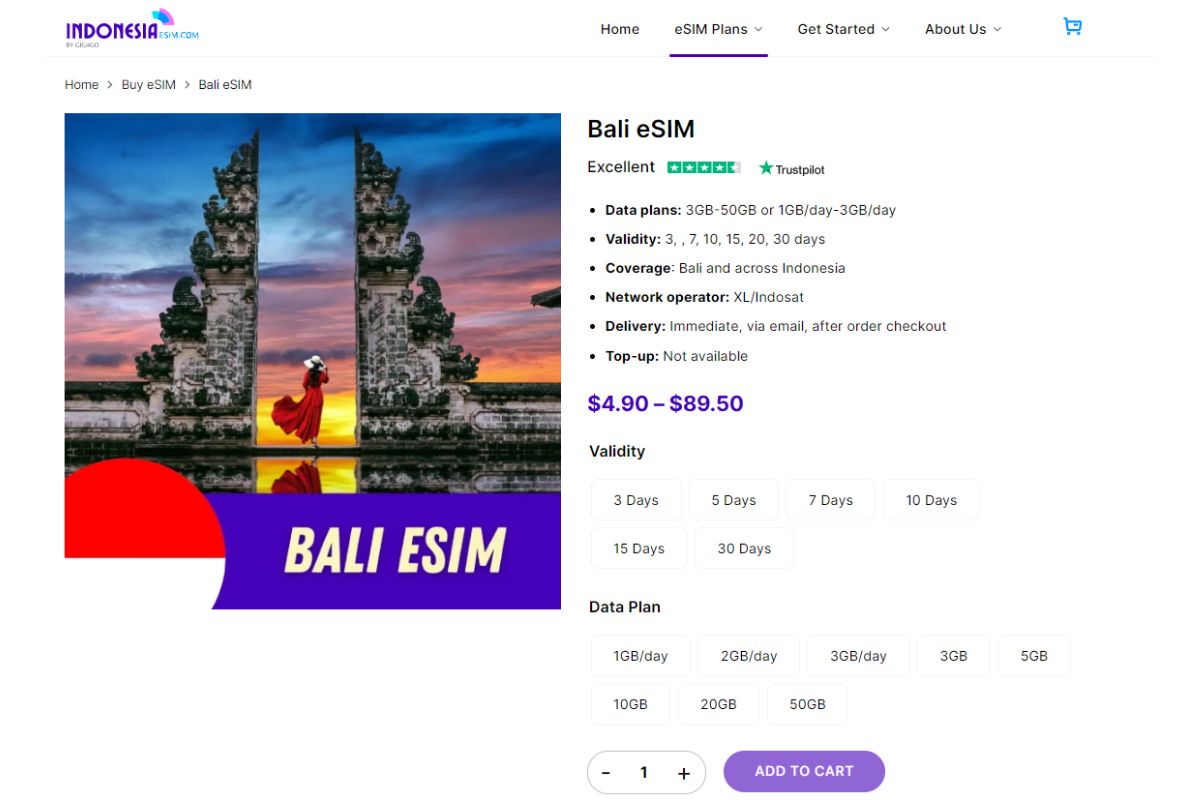1200x800 pixels.
Task: Click the Home breadcrumb link
Action: pos(81,84)
